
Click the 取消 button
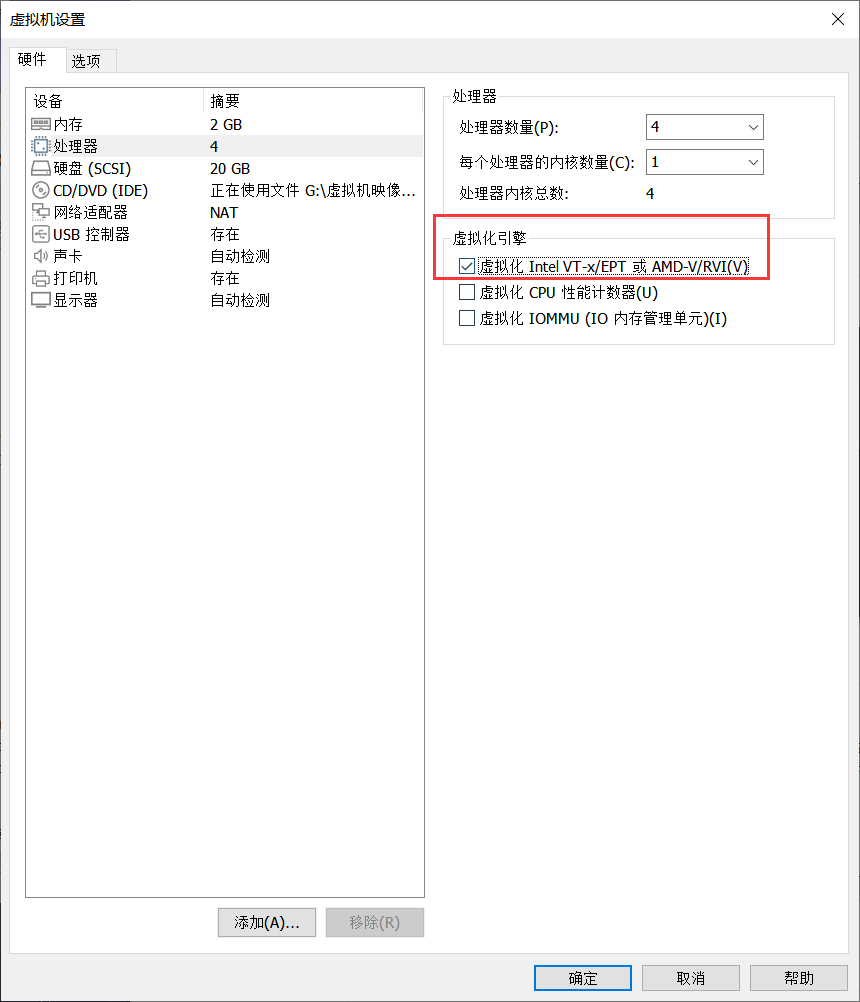[x=691, y=978]
